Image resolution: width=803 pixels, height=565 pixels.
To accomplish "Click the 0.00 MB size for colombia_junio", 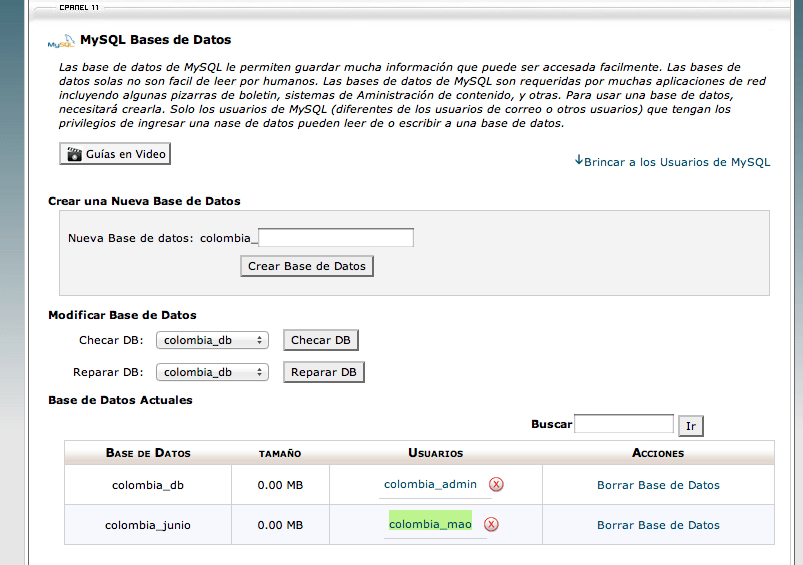I will pos(280,525).
